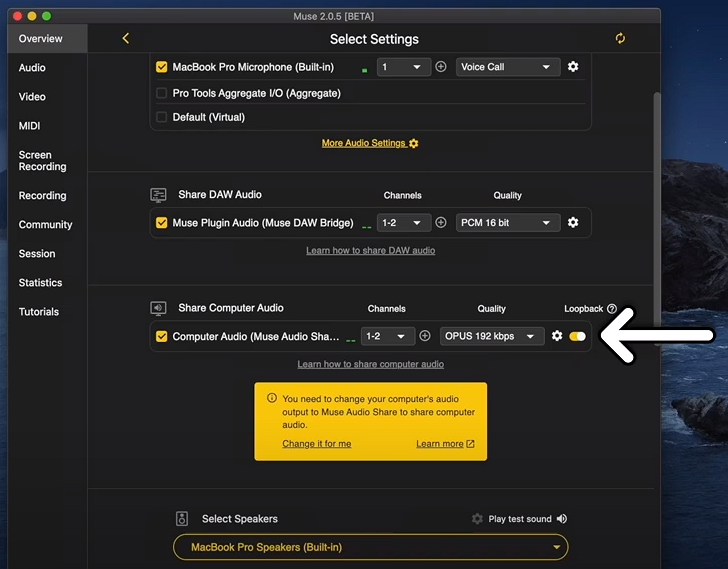
Task: Click Play test sound
Action: pos(520,519)
